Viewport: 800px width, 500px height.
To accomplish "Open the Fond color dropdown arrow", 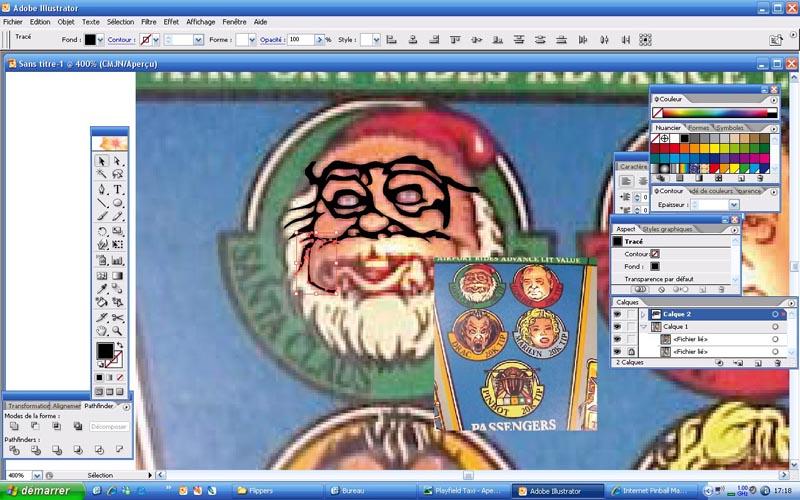I will coord(100,40).
